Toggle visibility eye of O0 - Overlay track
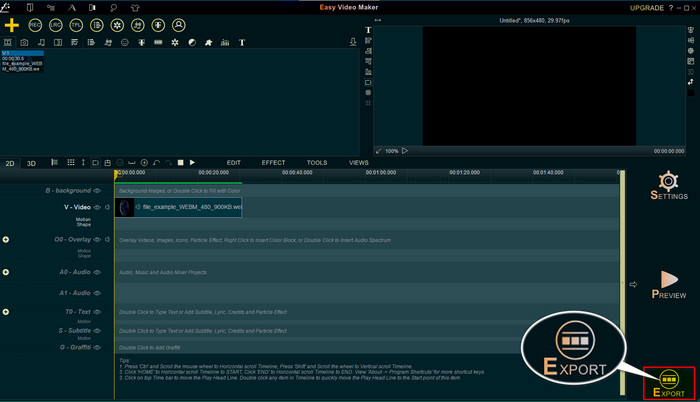 97,239
